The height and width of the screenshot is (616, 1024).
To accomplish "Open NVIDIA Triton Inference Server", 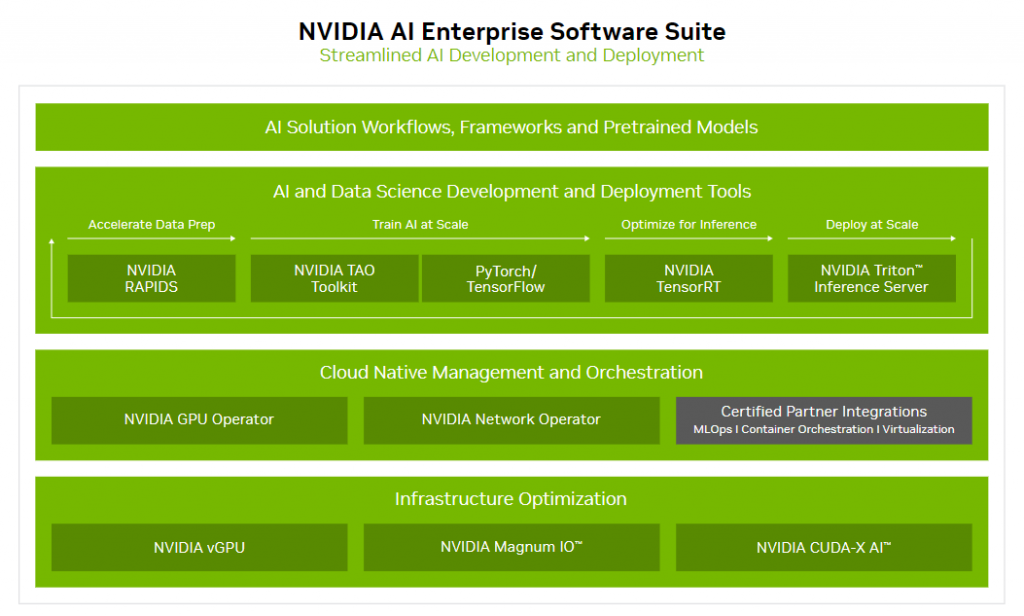I will (871, 278).
